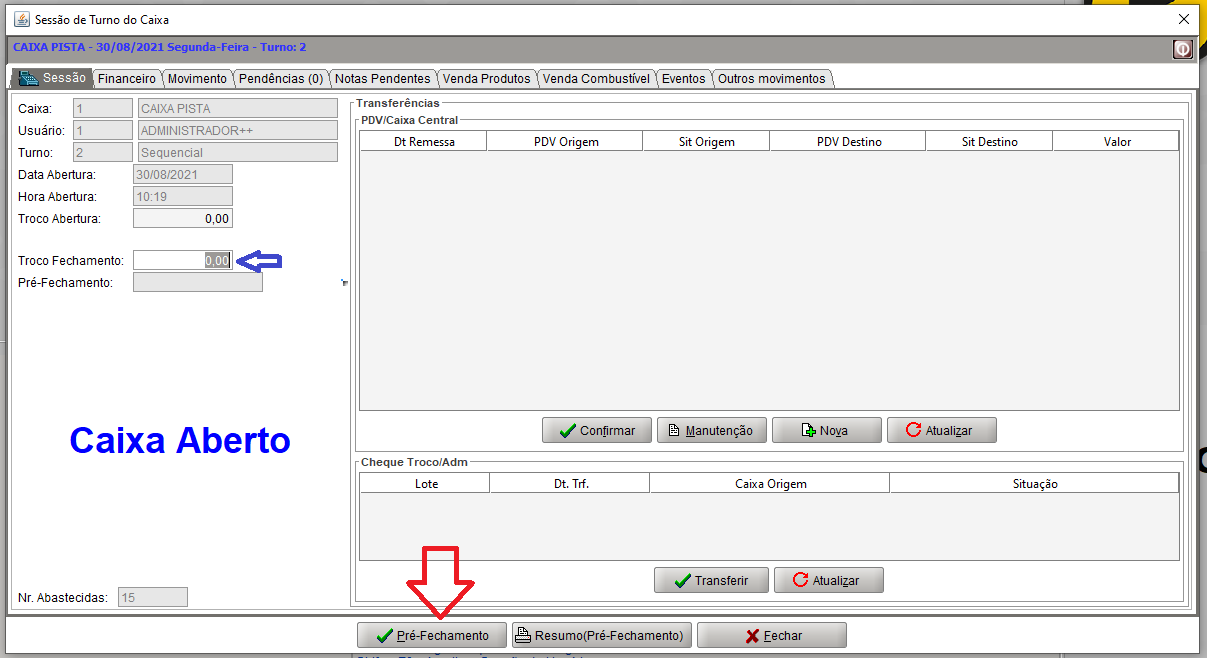
Task: Open Manutenção for transfers
Action: 711,430
